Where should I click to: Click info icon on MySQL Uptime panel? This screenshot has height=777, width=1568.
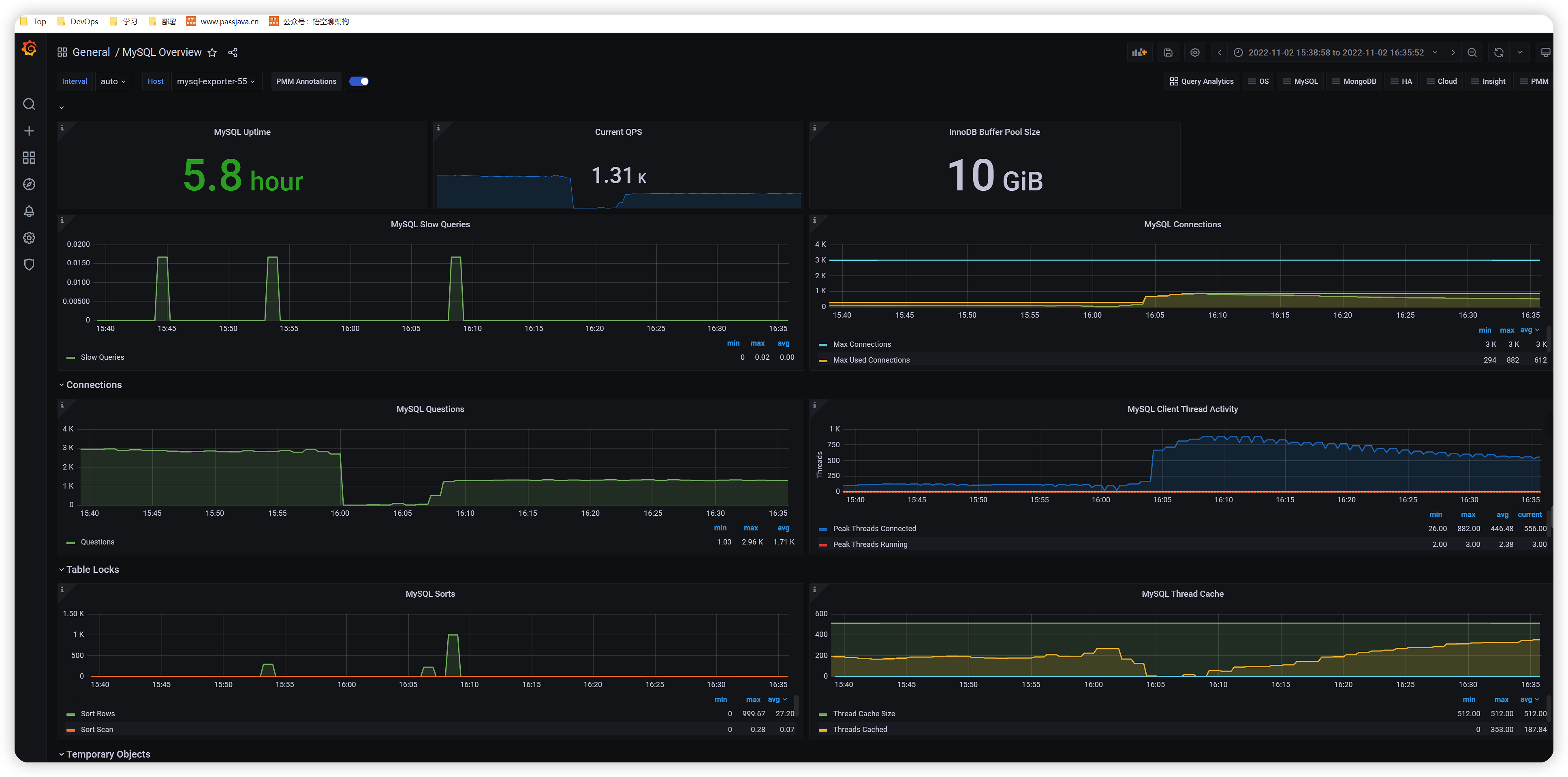[x=62, y=128]
